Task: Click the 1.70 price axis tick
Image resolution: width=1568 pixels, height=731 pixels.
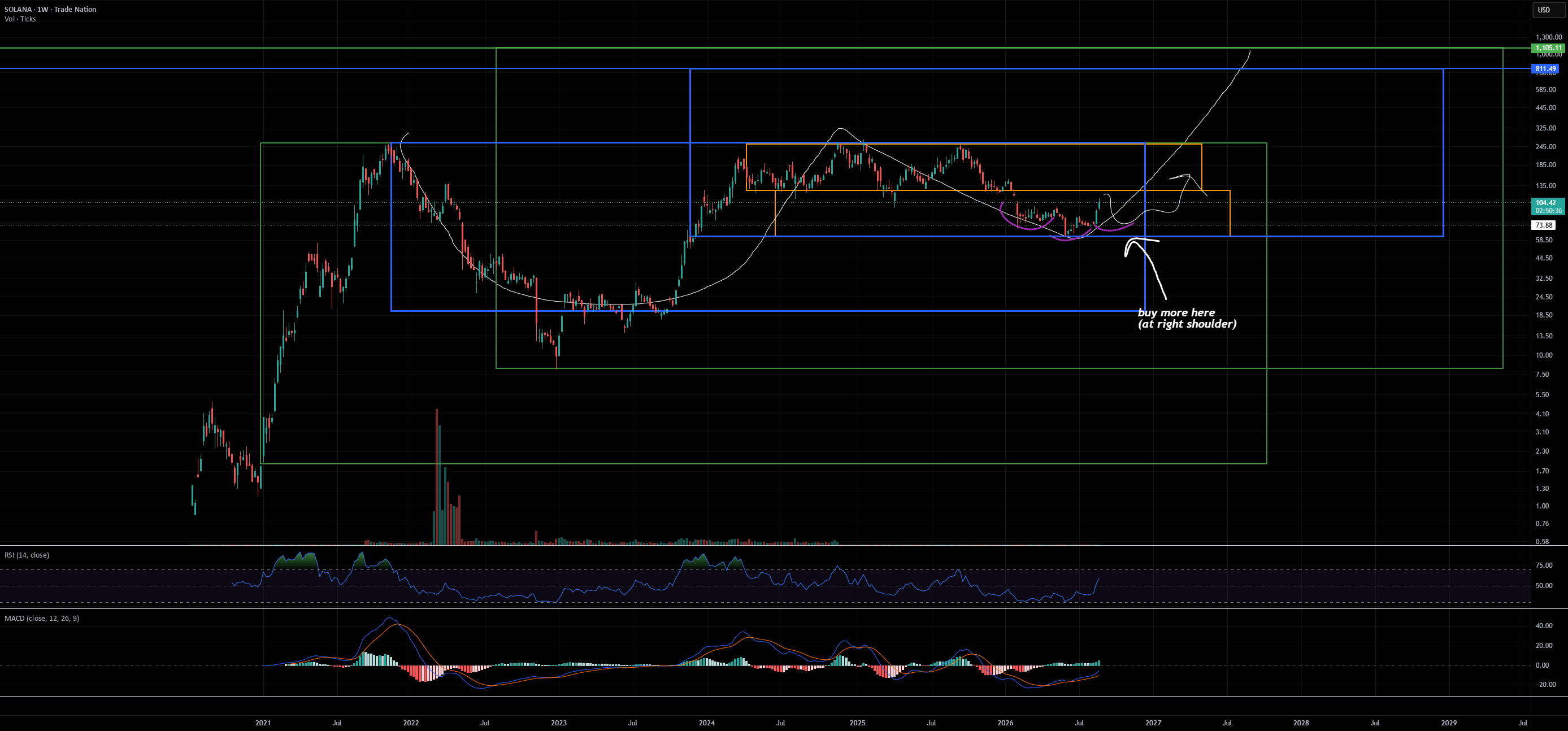Action: tap(1543, 471)
